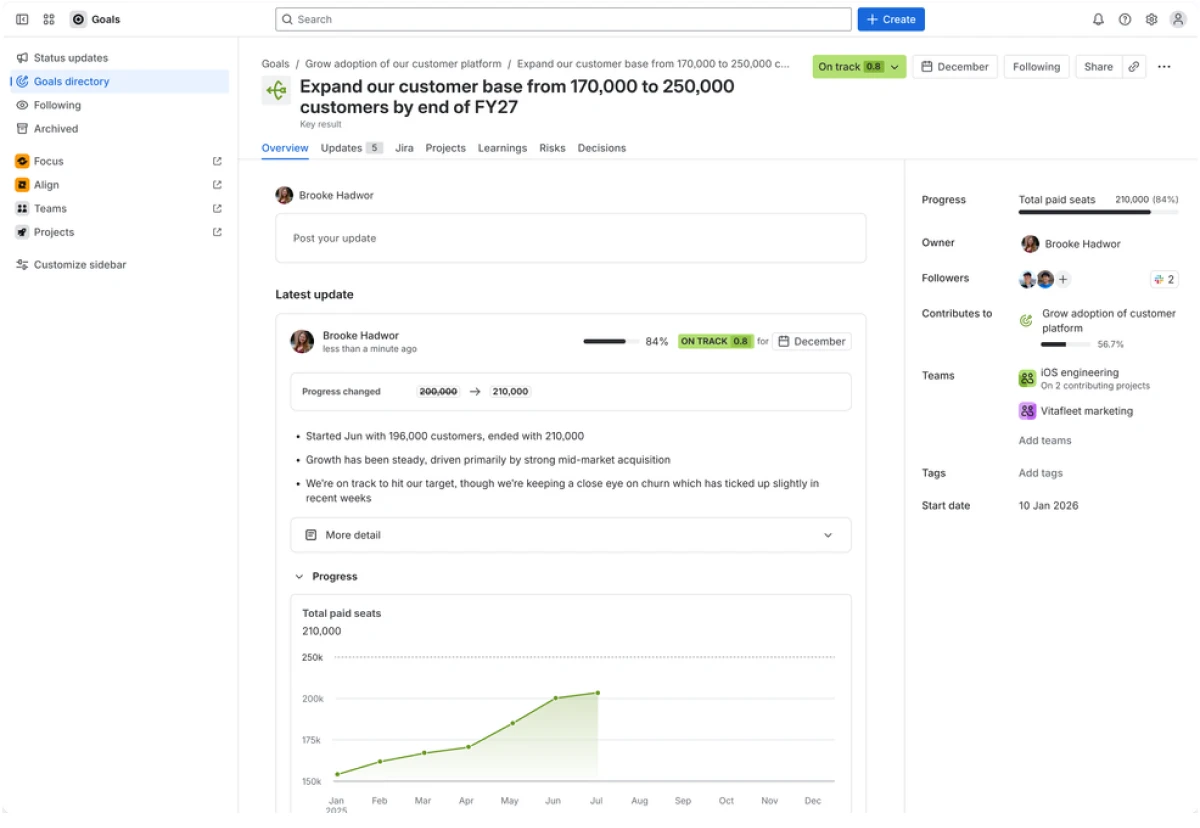Viewport: 1200px width, 828px height.
Task: Open the notifications bell
Action: (x=1098, y=19)
